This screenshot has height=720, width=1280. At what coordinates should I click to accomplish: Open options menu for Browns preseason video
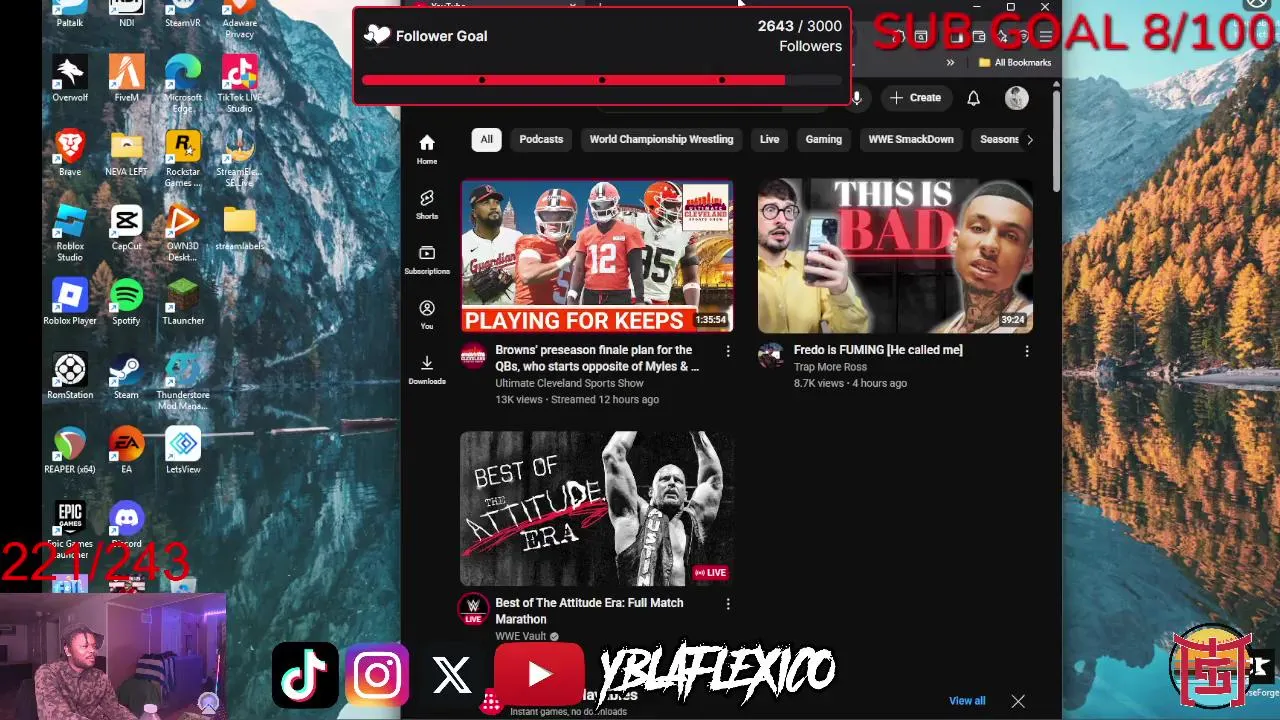tap(728, 351)
